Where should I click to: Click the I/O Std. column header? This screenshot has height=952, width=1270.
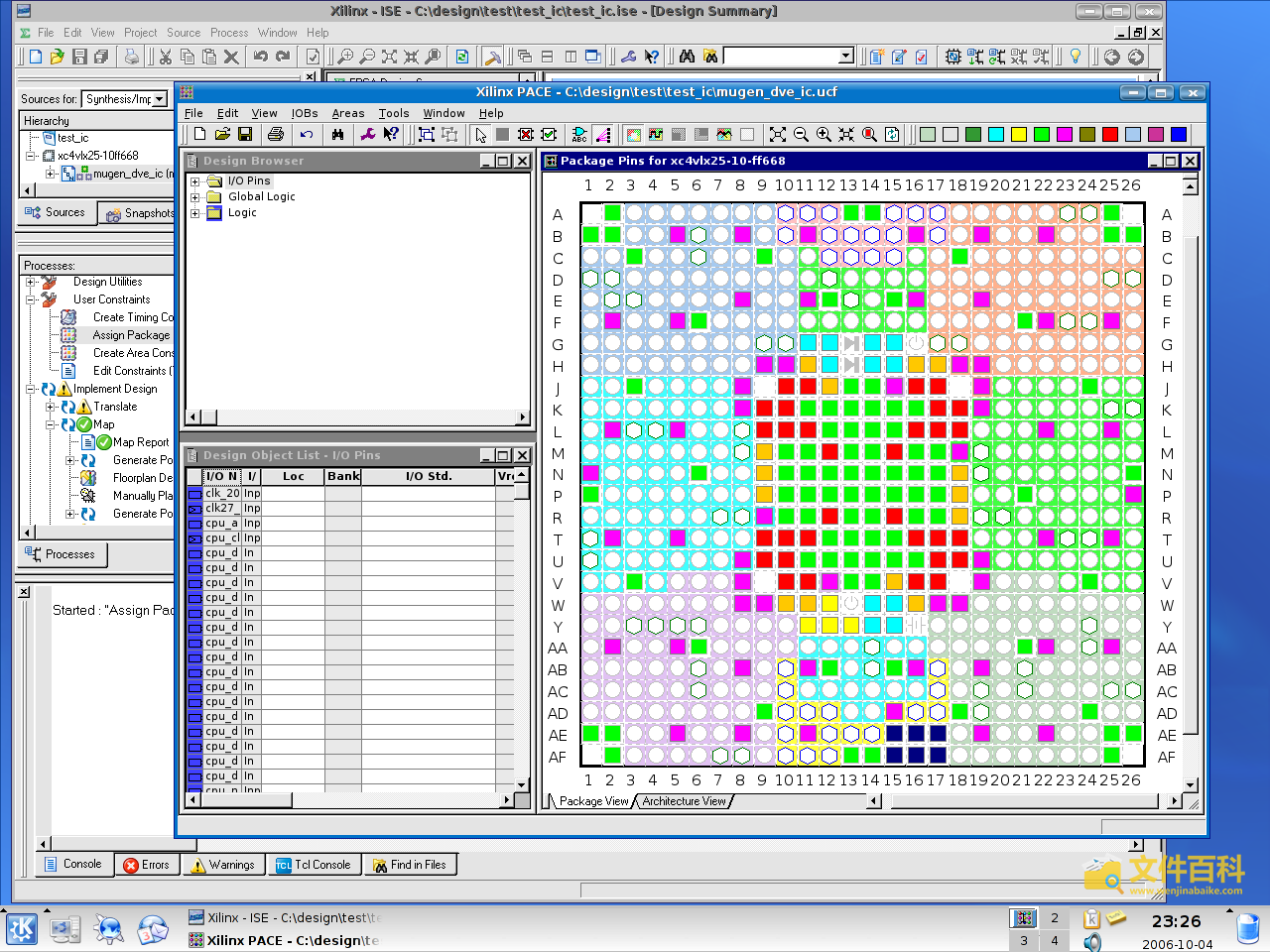click(429, 477)
